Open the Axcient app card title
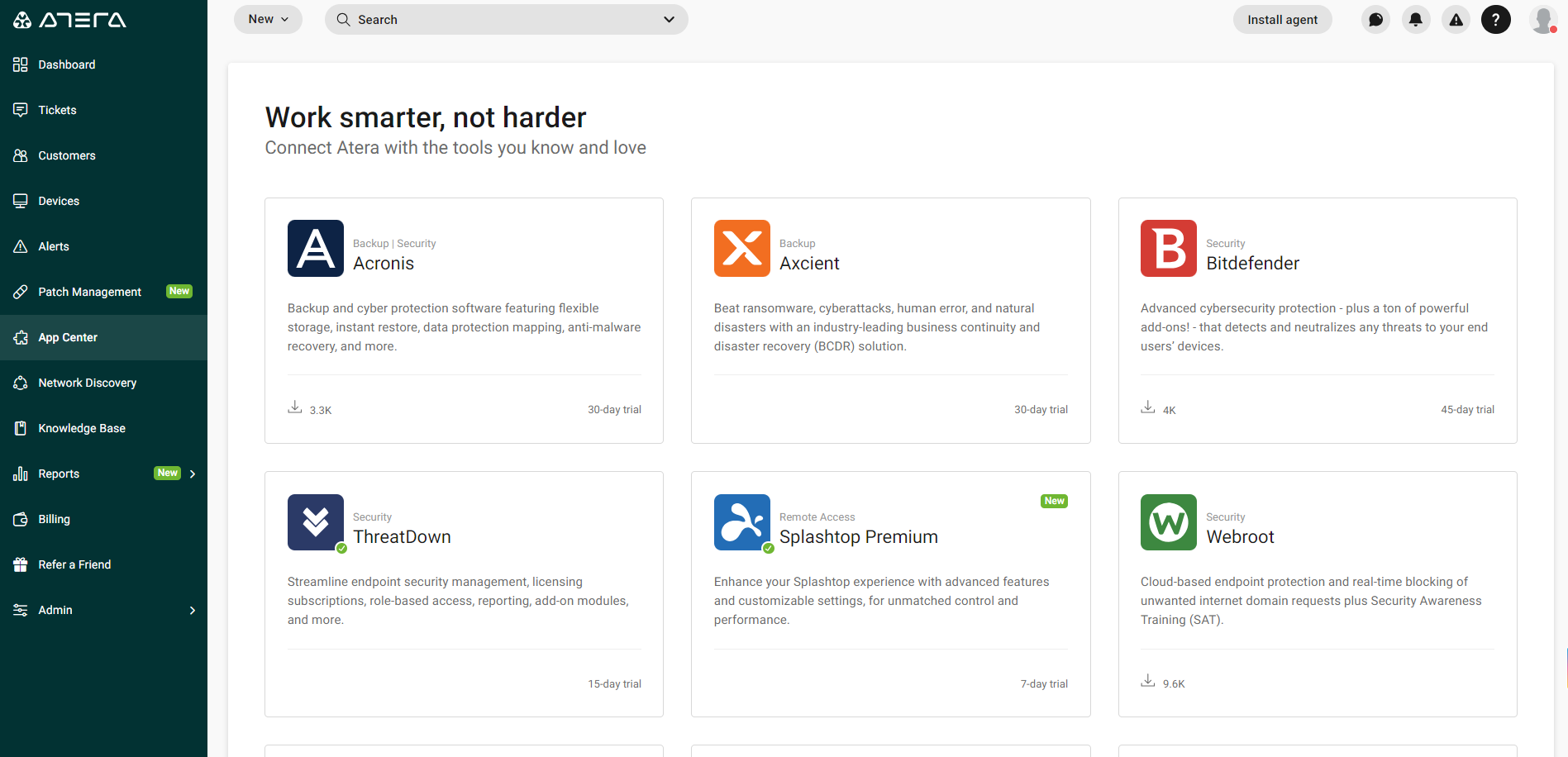This screenshot has width=1568, height=757. [809, 264]
